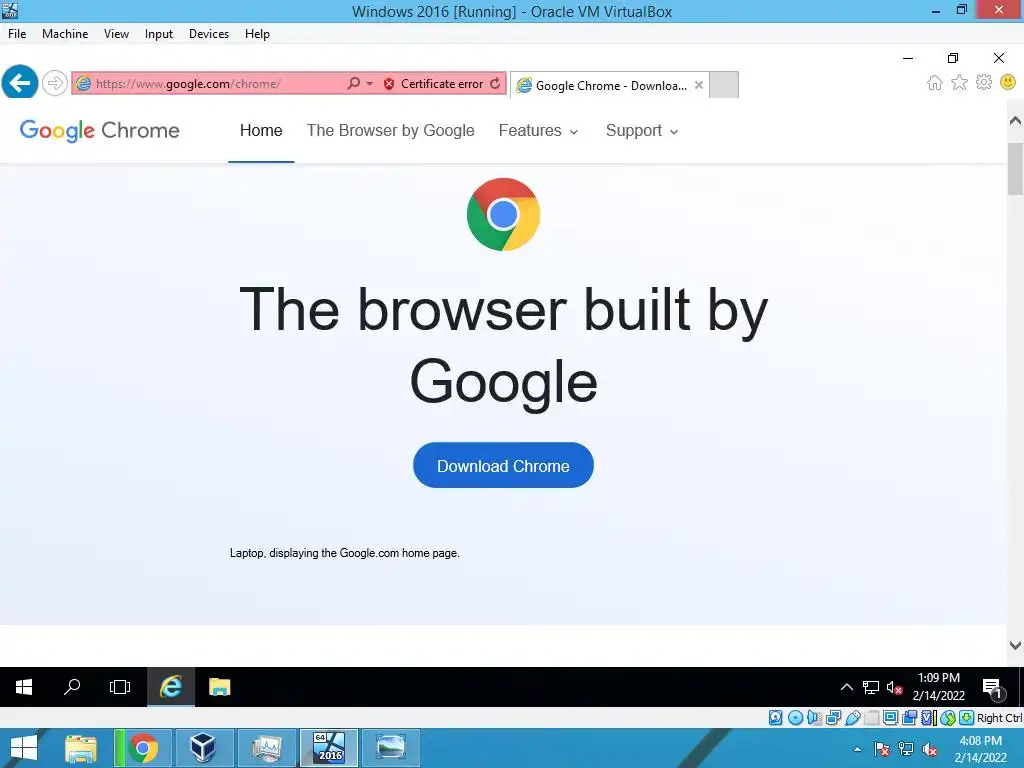This screenshot has width=1024, height=768.
Task: Open VirtualBox Devices menu
Action: pos(209,34)
